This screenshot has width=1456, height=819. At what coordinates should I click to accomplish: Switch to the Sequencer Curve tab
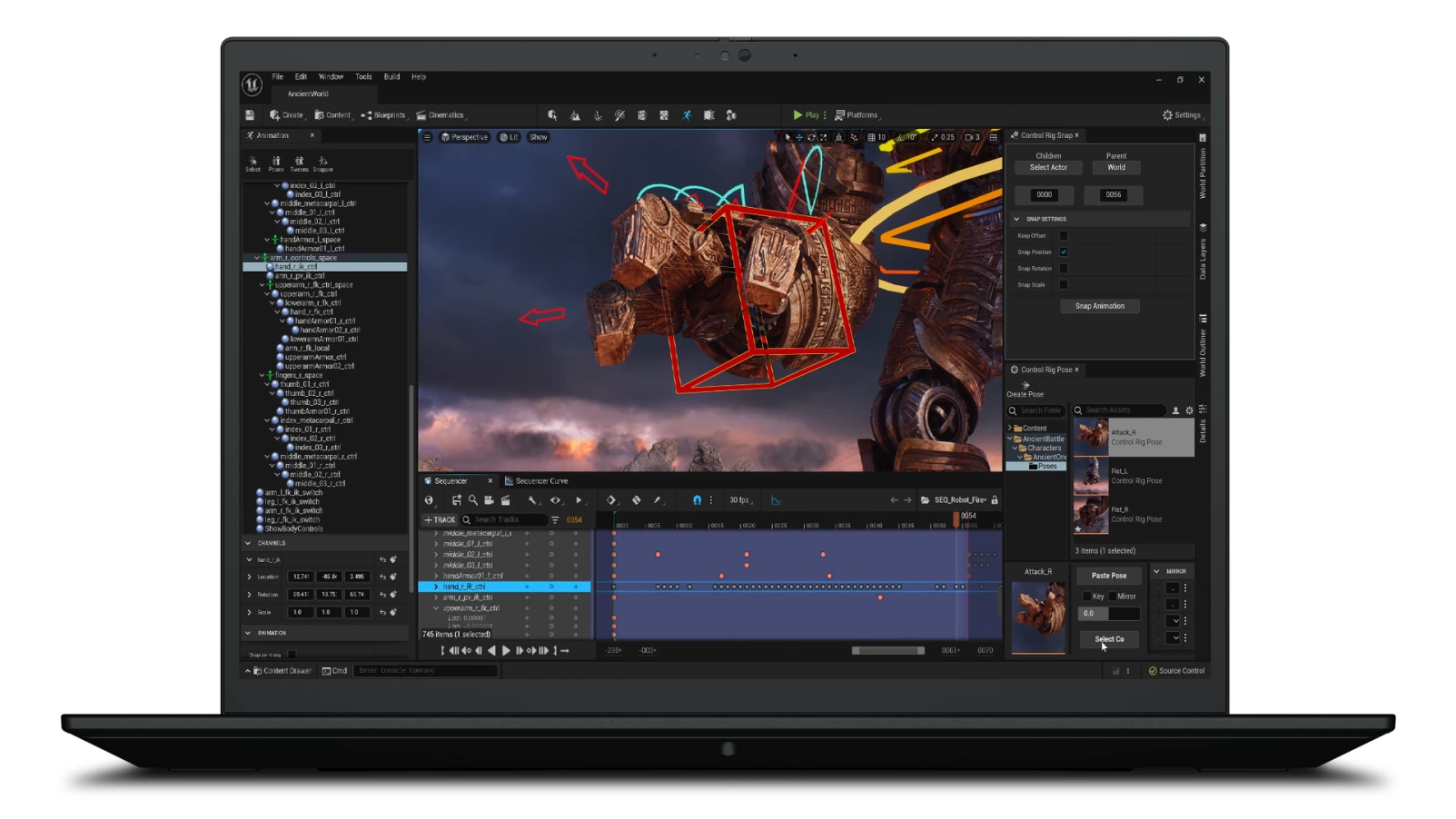coord(536,481)
